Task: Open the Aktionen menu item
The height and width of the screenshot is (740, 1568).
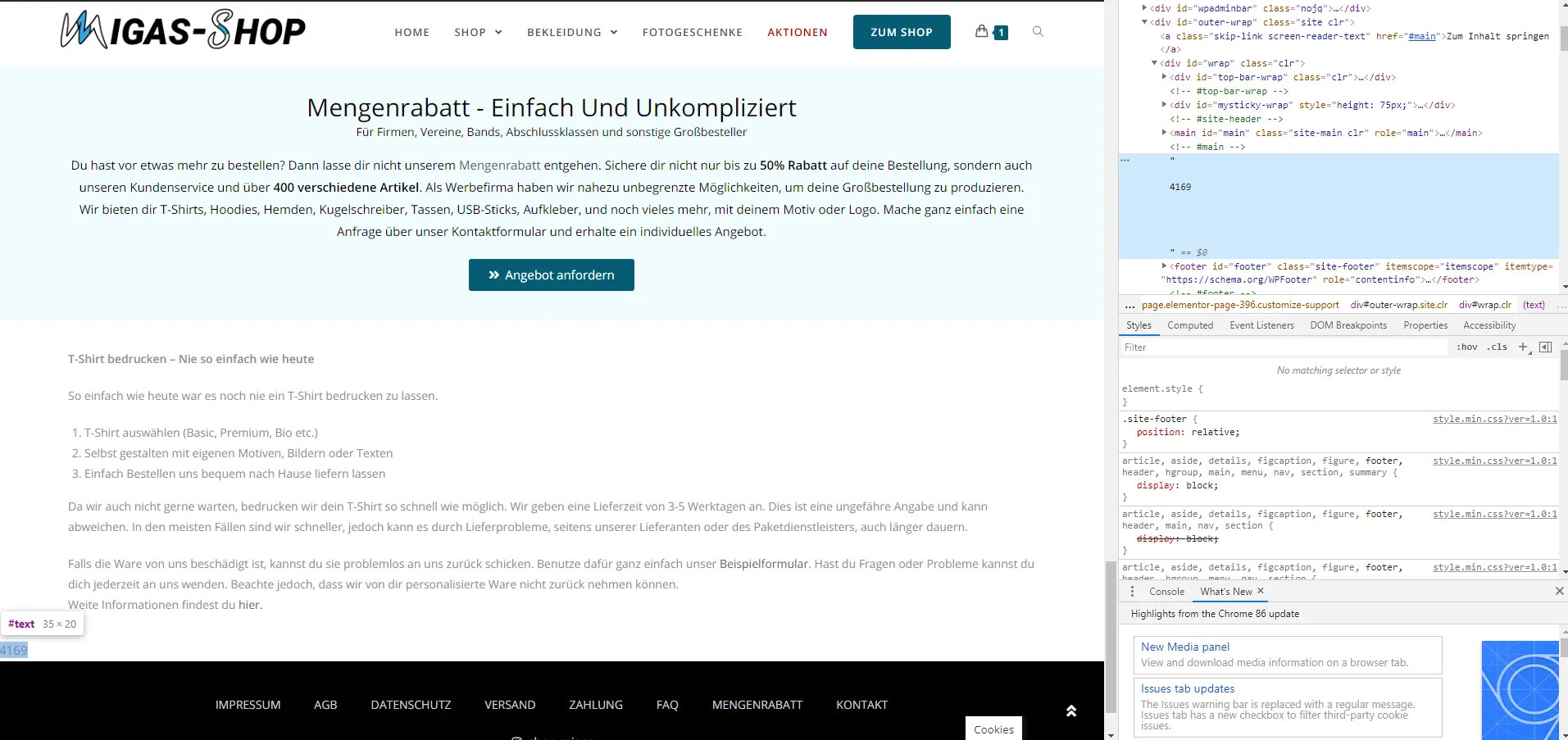Action: (798, 33)
